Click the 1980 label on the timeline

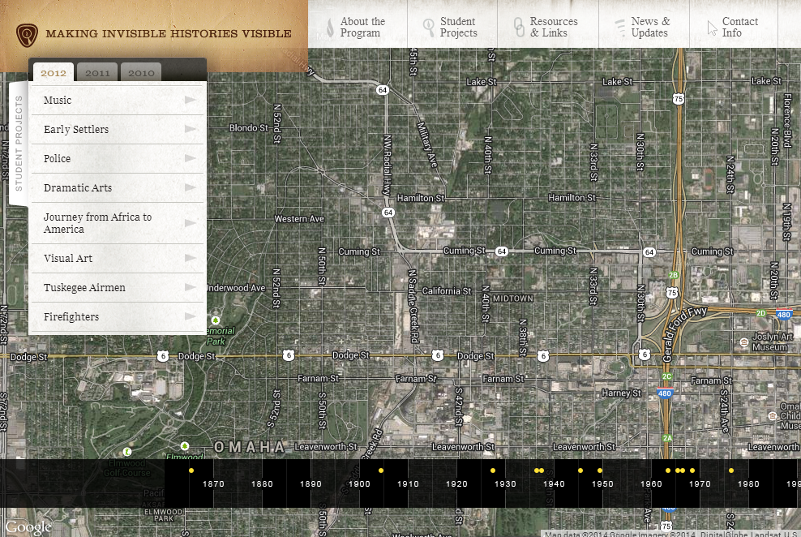[748, 484]
